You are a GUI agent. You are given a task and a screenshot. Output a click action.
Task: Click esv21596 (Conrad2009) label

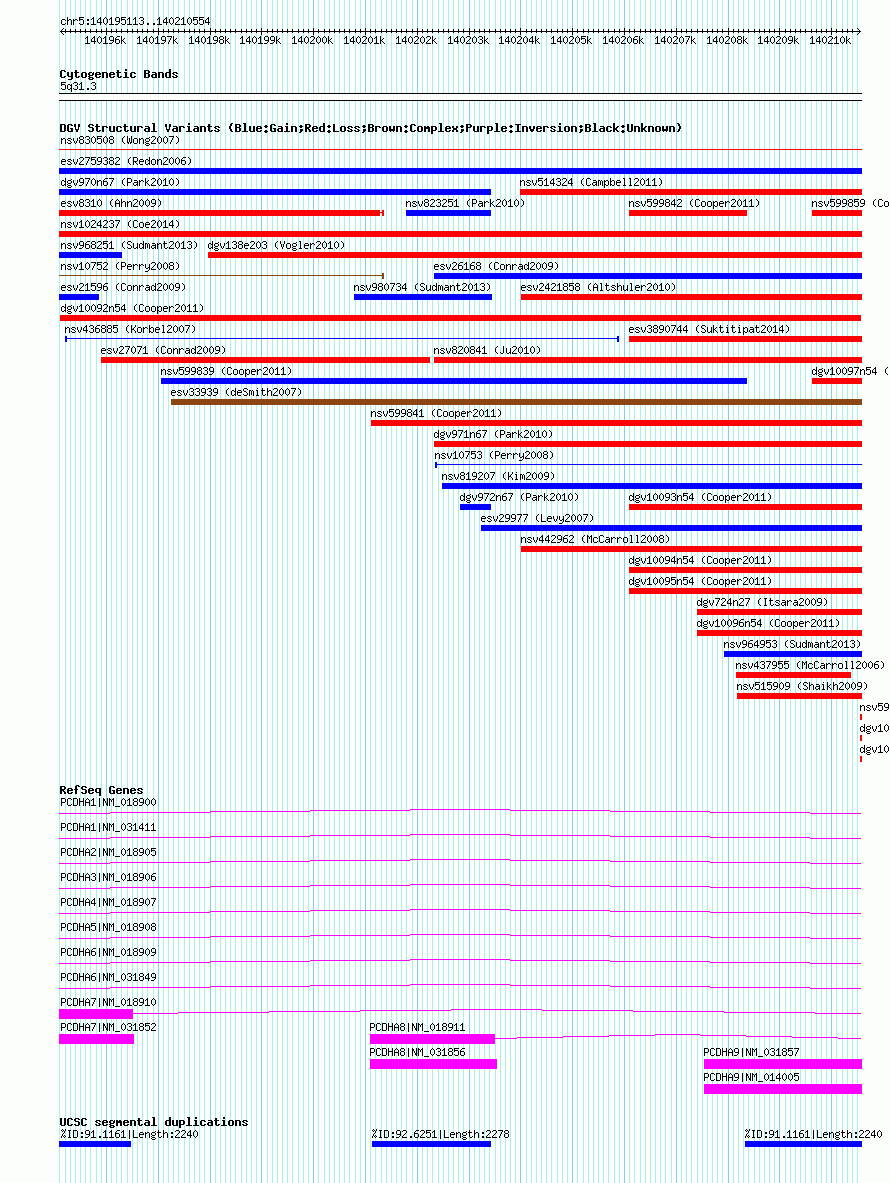click(x=123, y=287)
